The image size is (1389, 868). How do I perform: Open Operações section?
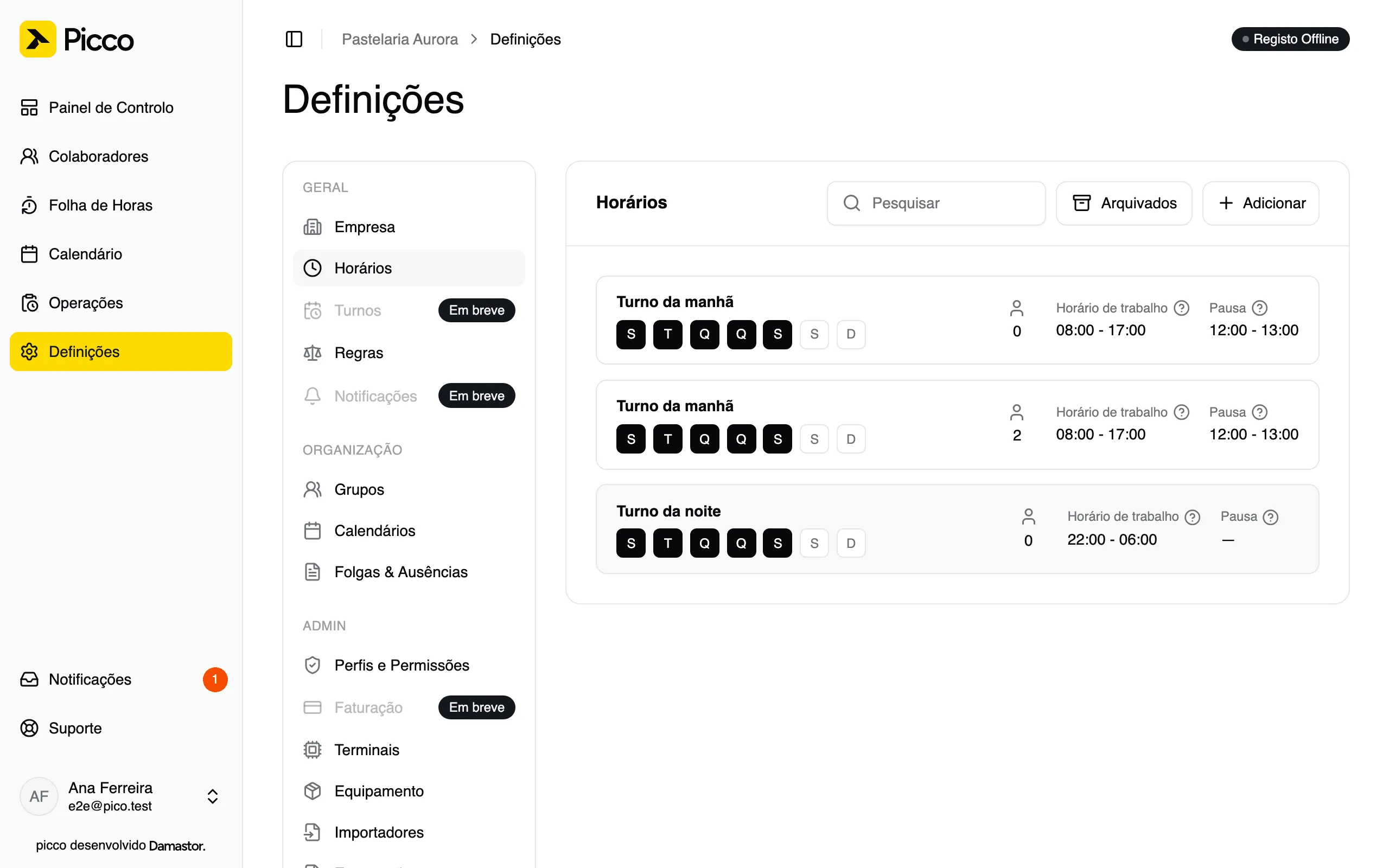pyautogui.click(x=121, y=303)
